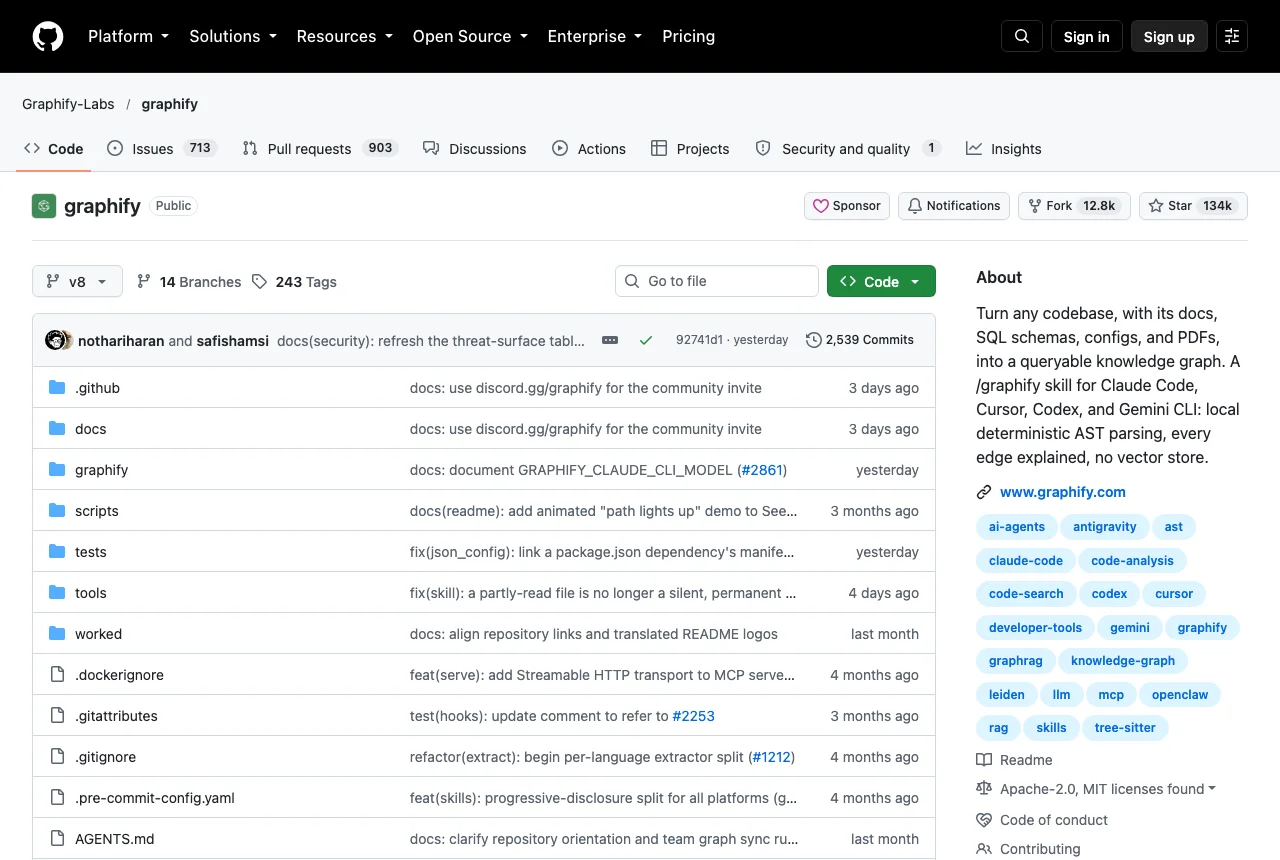Click the Readme book icon

coord(984,760)
